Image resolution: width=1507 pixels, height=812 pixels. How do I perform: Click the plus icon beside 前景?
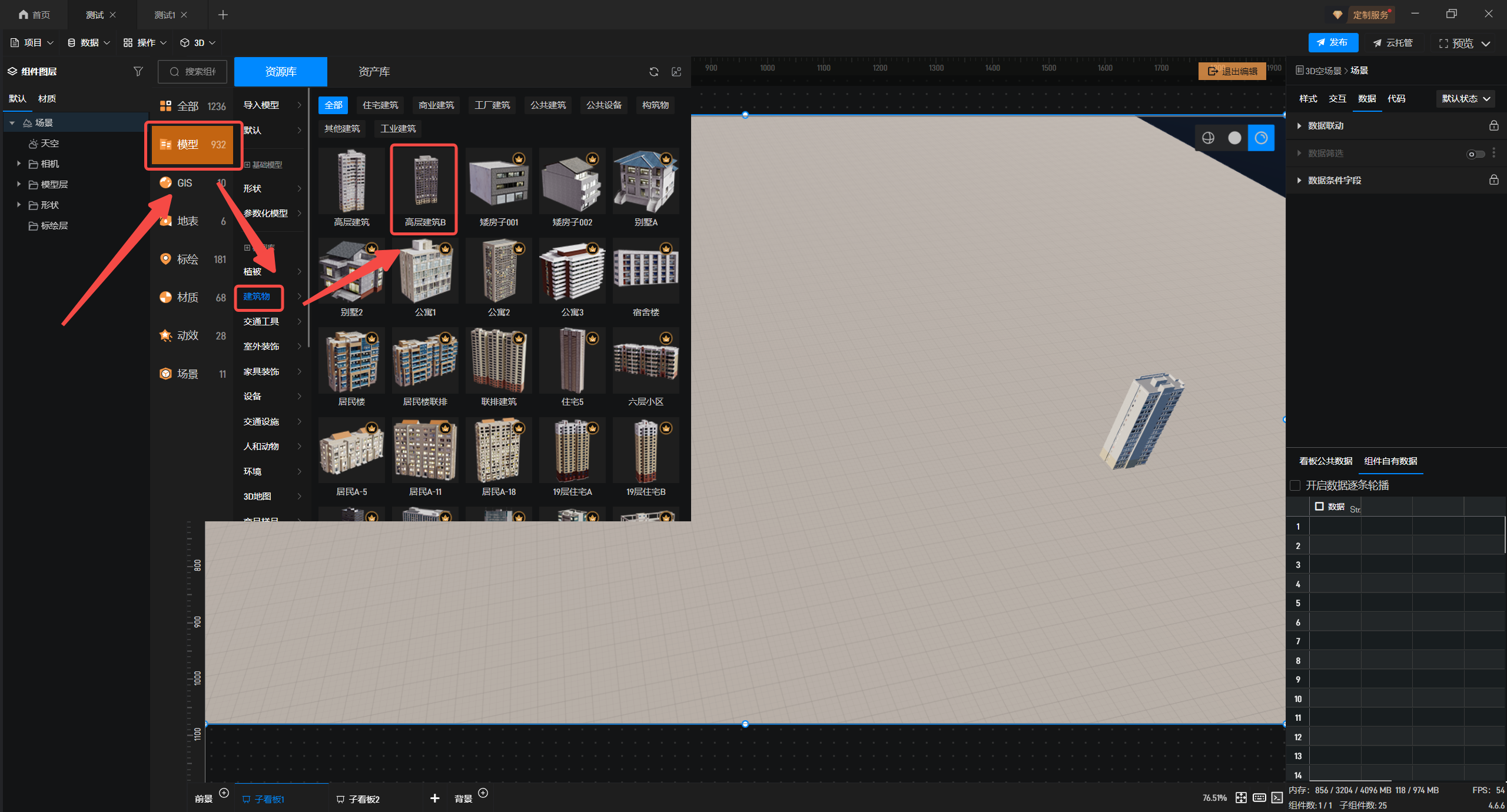coord(224,793)
